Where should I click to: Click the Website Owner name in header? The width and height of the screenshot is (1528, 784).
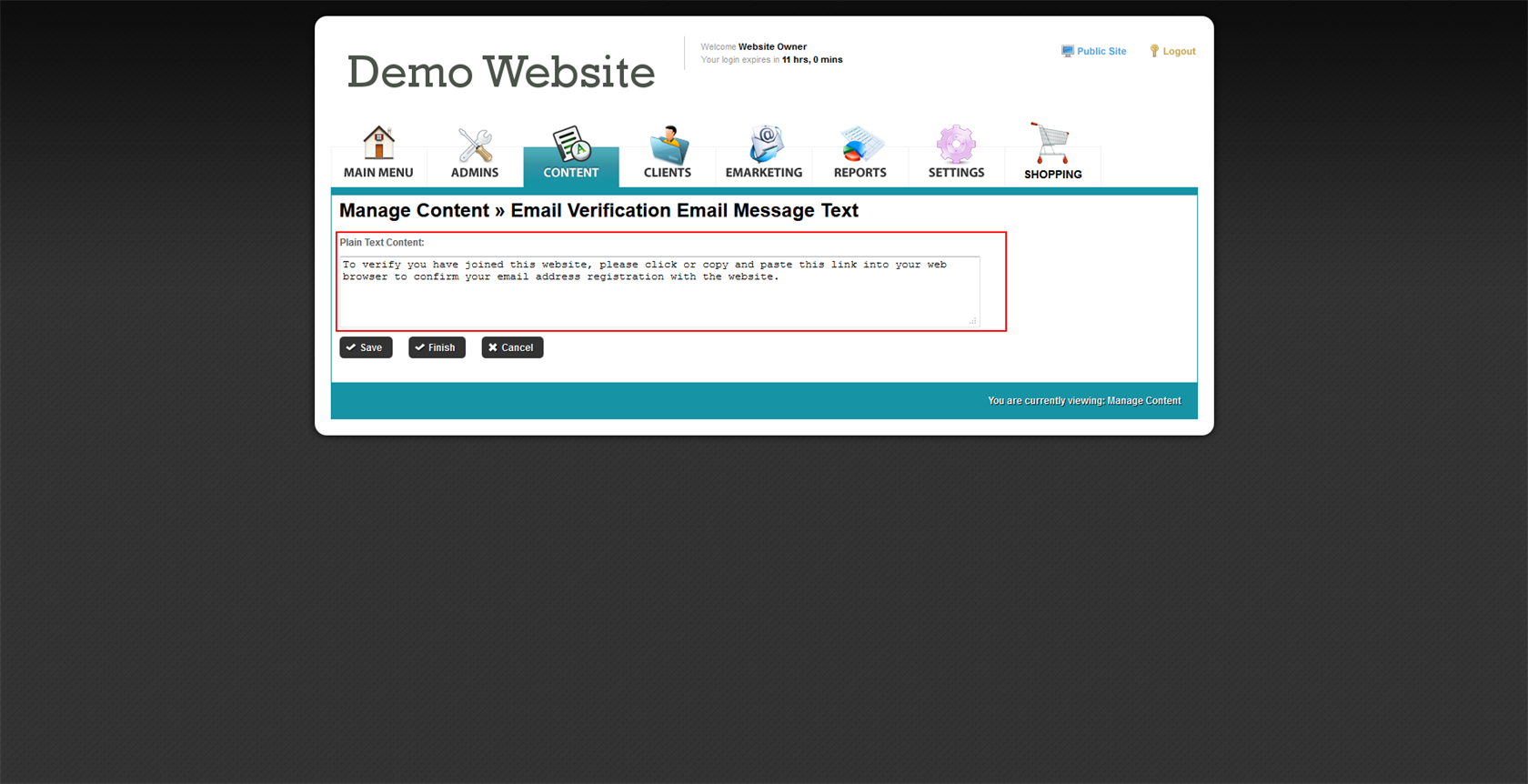pyautogui.click(x=772, y=46)
